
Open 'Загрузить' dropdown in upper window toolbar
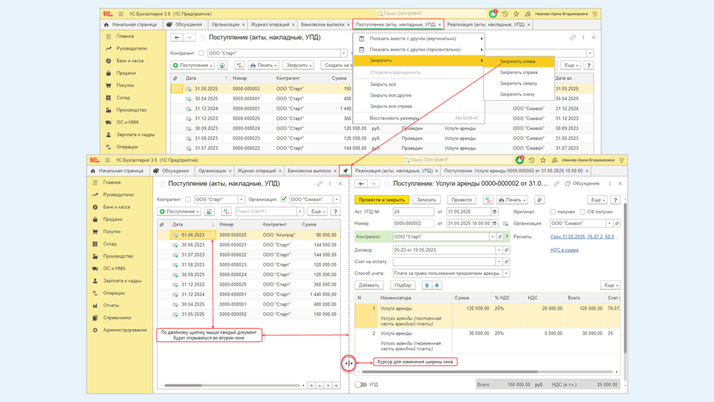point(298,66)
